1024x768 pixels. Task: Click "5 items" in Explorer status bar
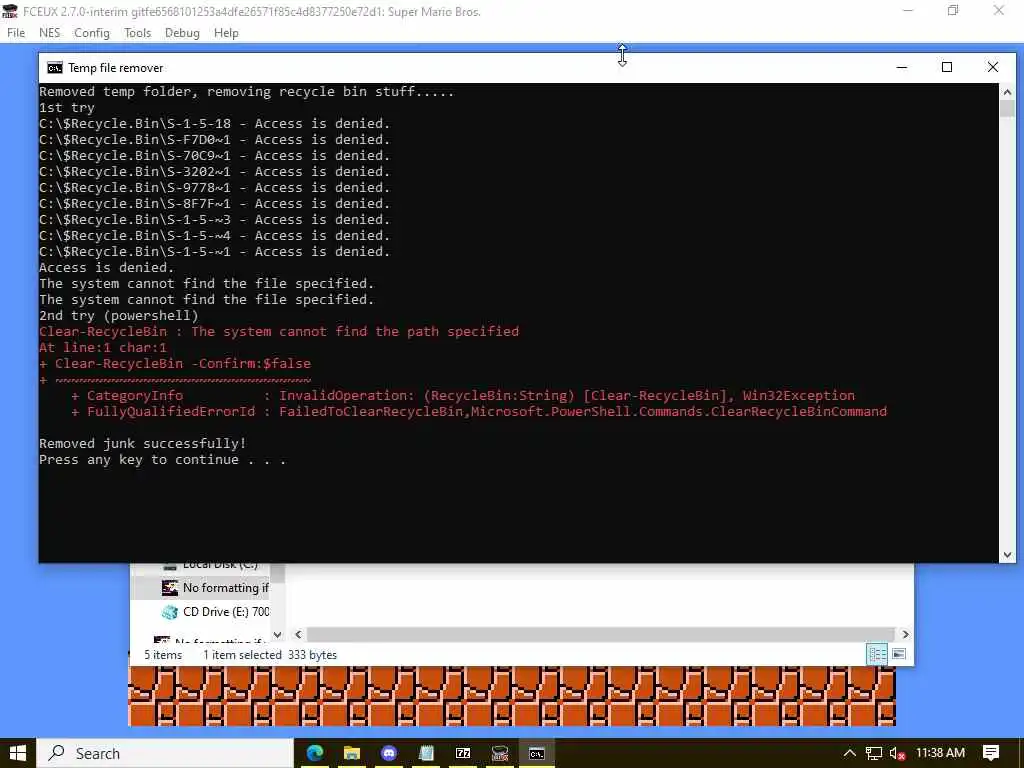tap(163, 655)
